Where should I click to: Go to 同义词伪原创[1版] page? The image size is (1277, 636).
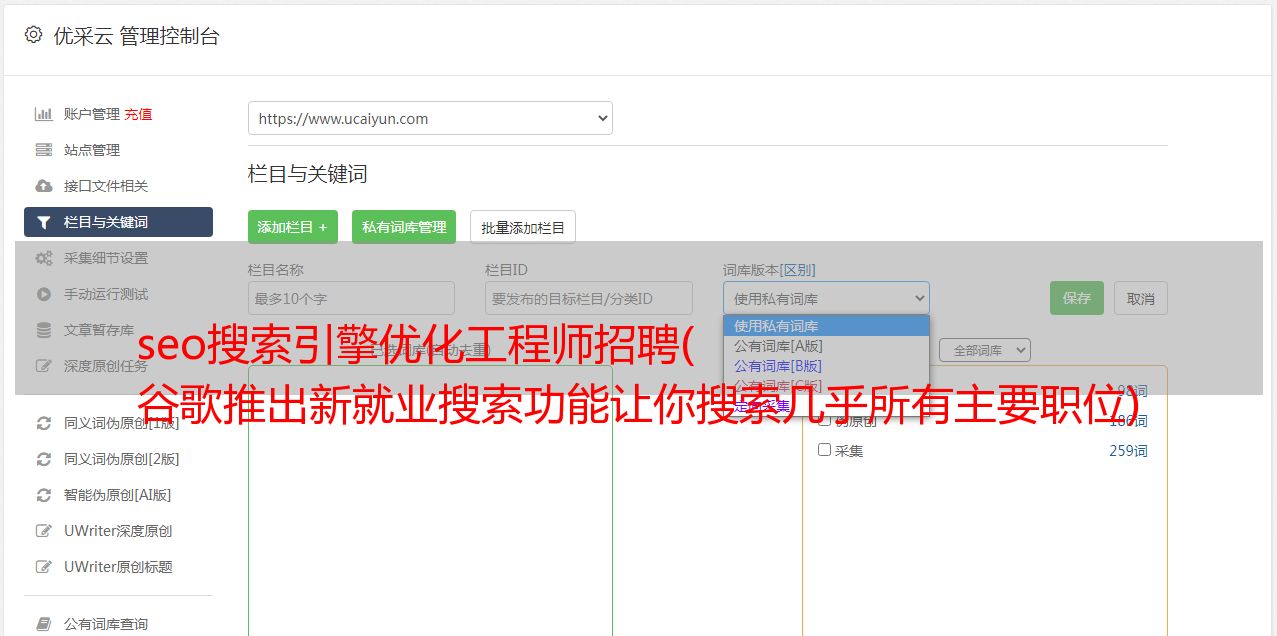point(122,423)
